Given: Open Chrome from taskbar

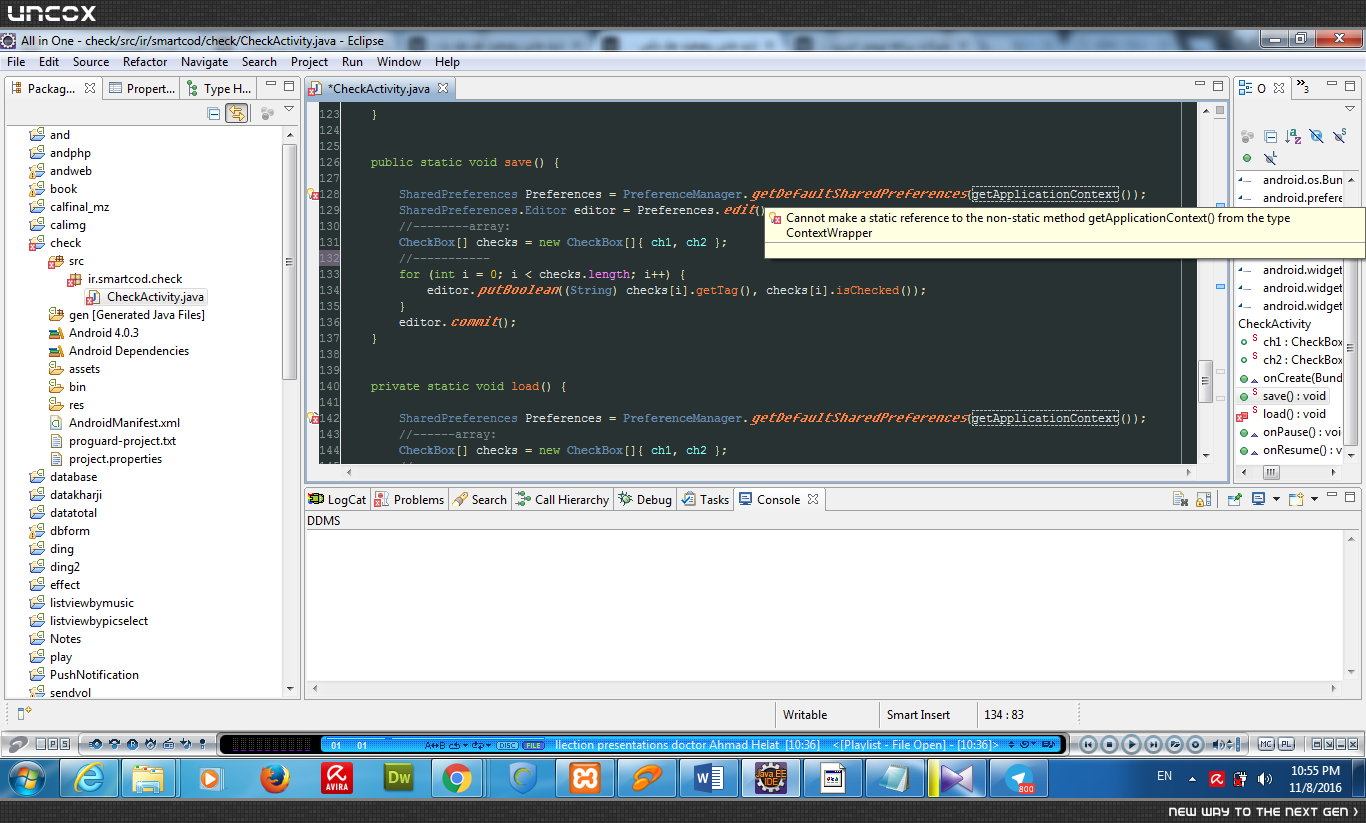Looking at the screenshot, I should click(x=457, y=778).
